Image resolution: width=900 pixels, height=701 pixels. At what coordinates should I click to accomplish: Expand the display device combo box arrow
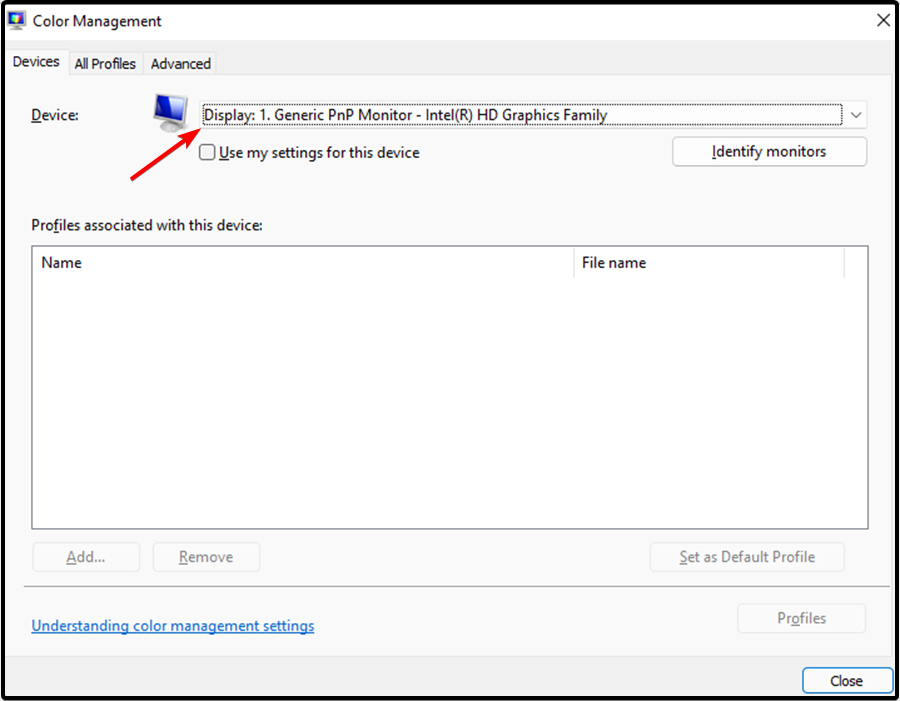[x=856, y=114]
